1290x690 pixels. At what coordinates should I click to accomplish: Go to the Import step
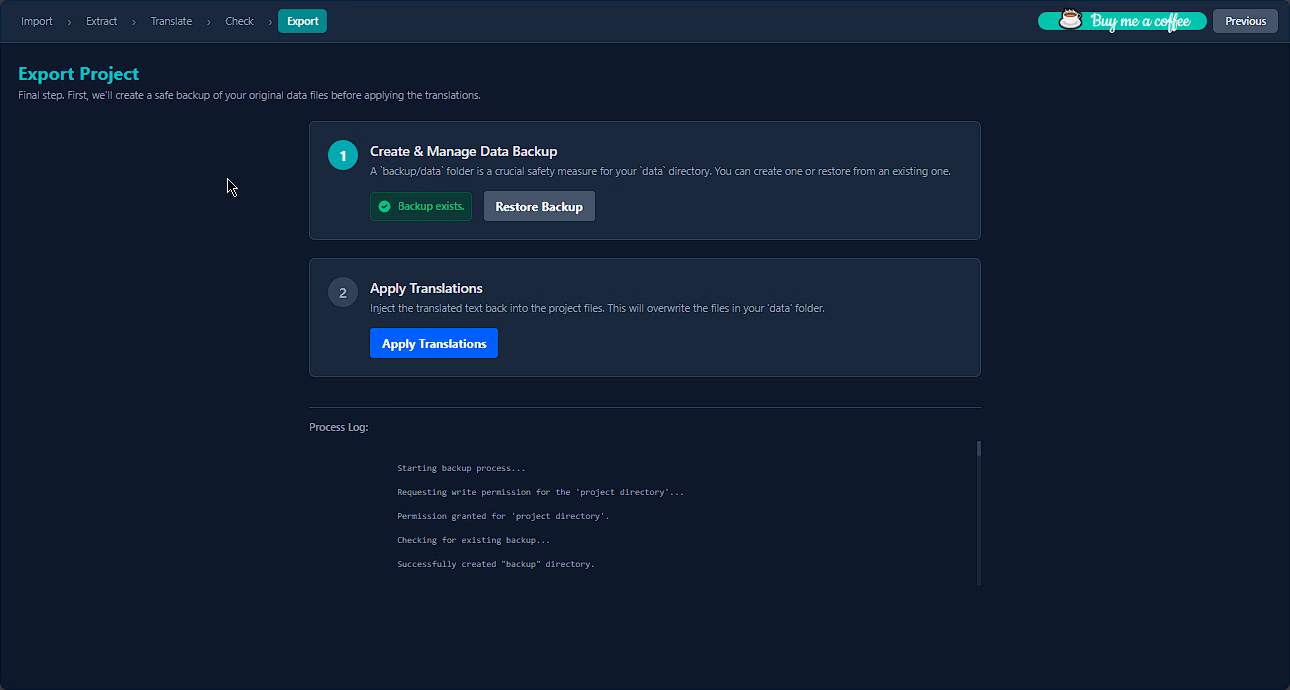coord(37,21)
